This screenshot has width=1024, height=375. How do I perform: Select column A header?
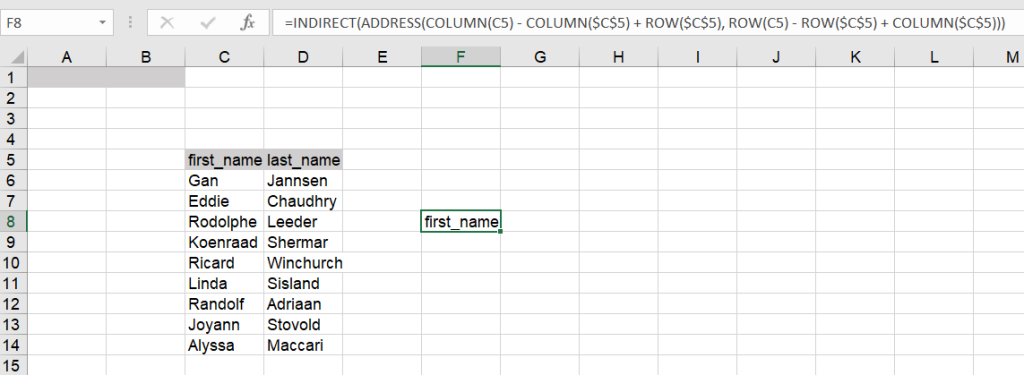coord(66,57)
